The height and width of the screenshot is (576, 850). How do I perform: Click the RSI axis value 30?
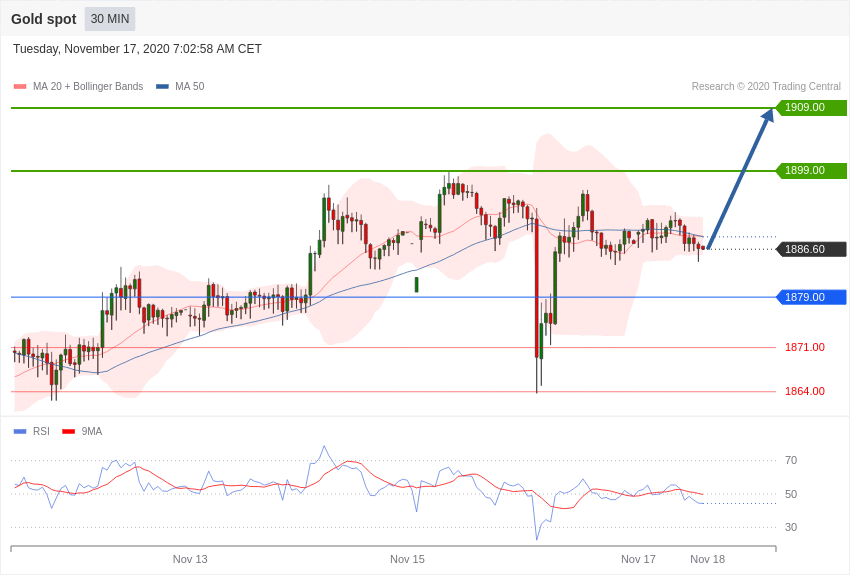click(x=791, y=527)
